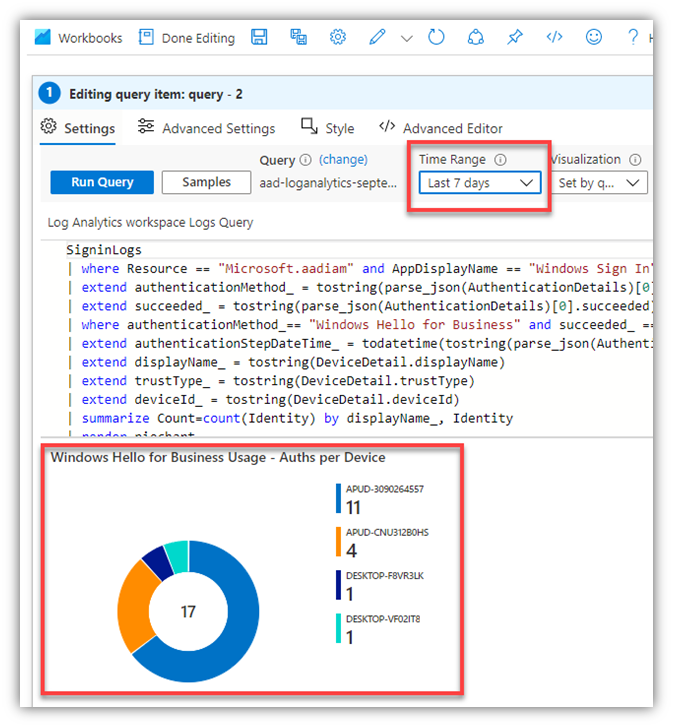
Task: Open the Visualization dropdown Set by q...
Action: pyautogui.click(x=599, y=183)
